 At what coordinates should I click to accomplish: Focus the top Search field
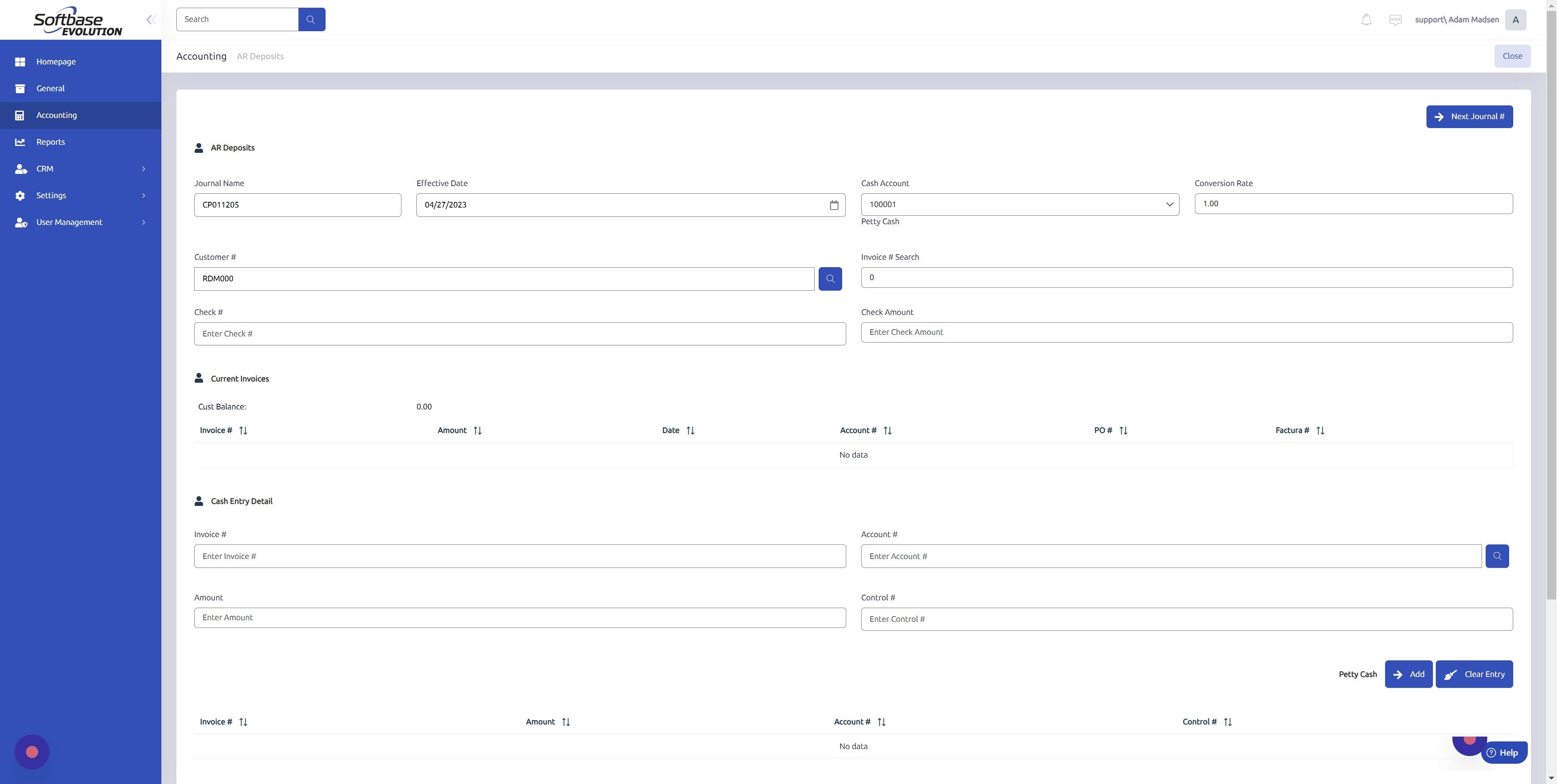coord(237,19)
